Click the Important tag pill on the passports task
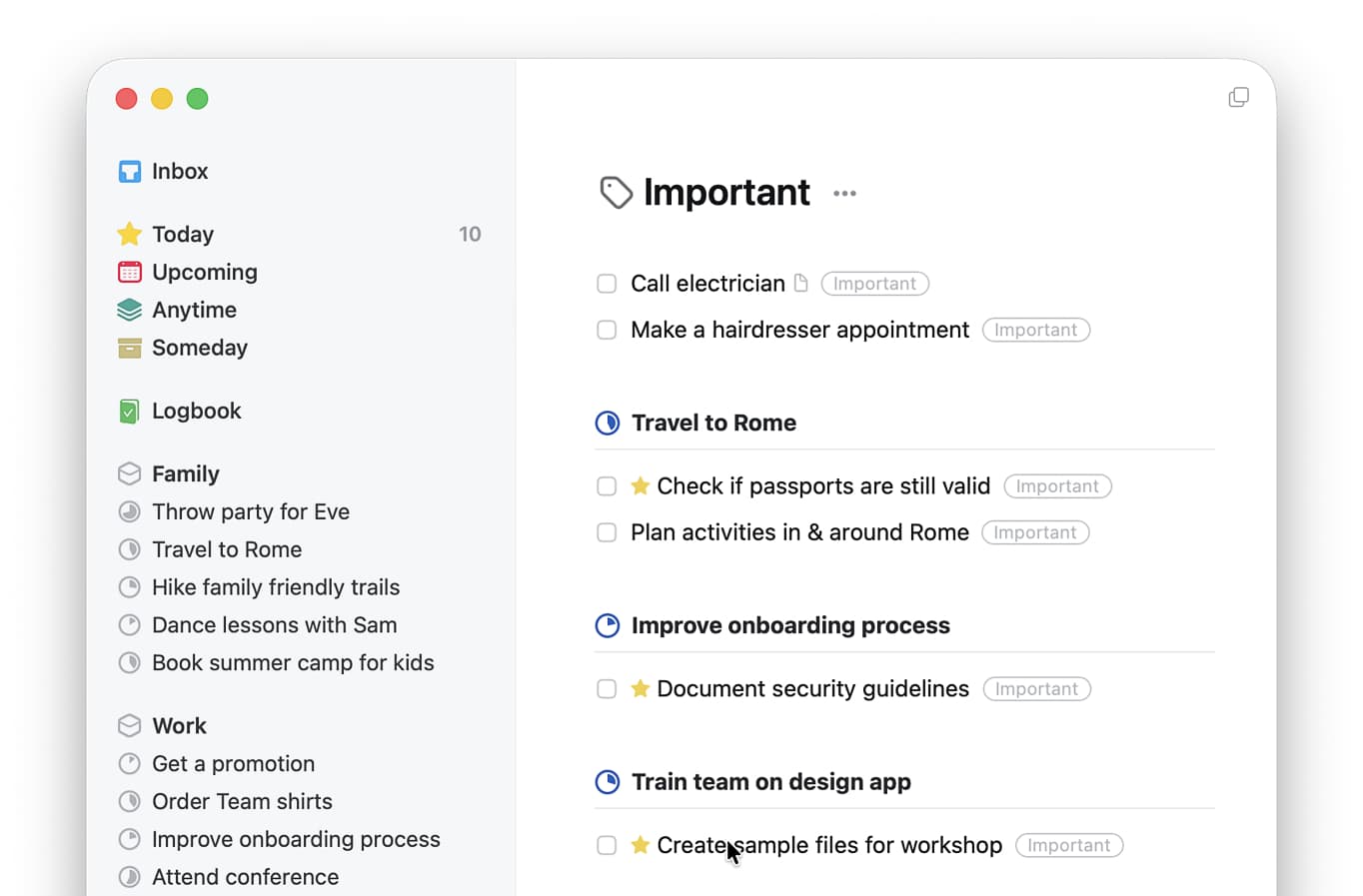1363x896 pixels. 1057,486
